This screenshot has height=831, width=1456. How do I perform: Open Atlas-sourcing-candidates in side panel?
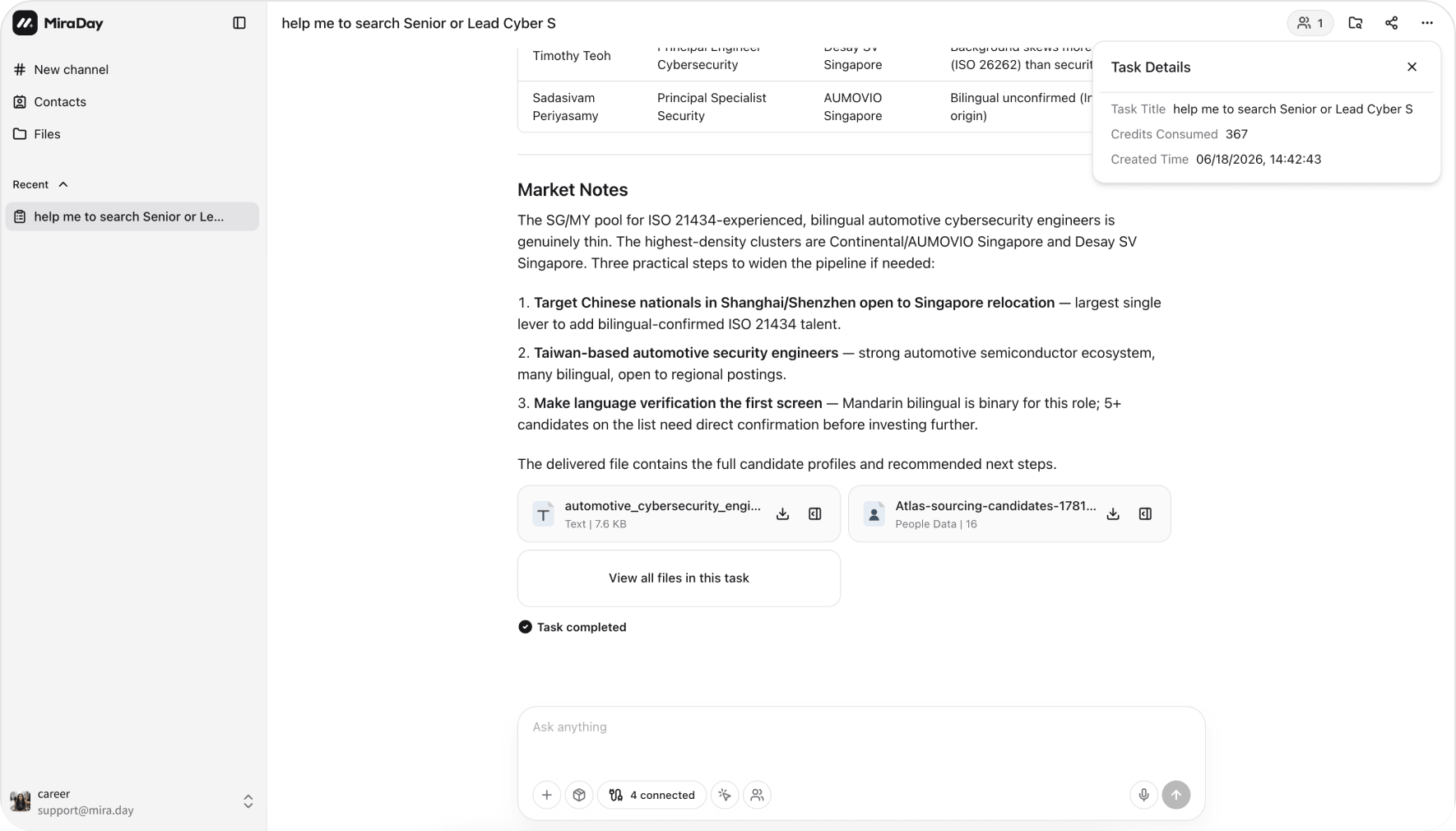1145,513
